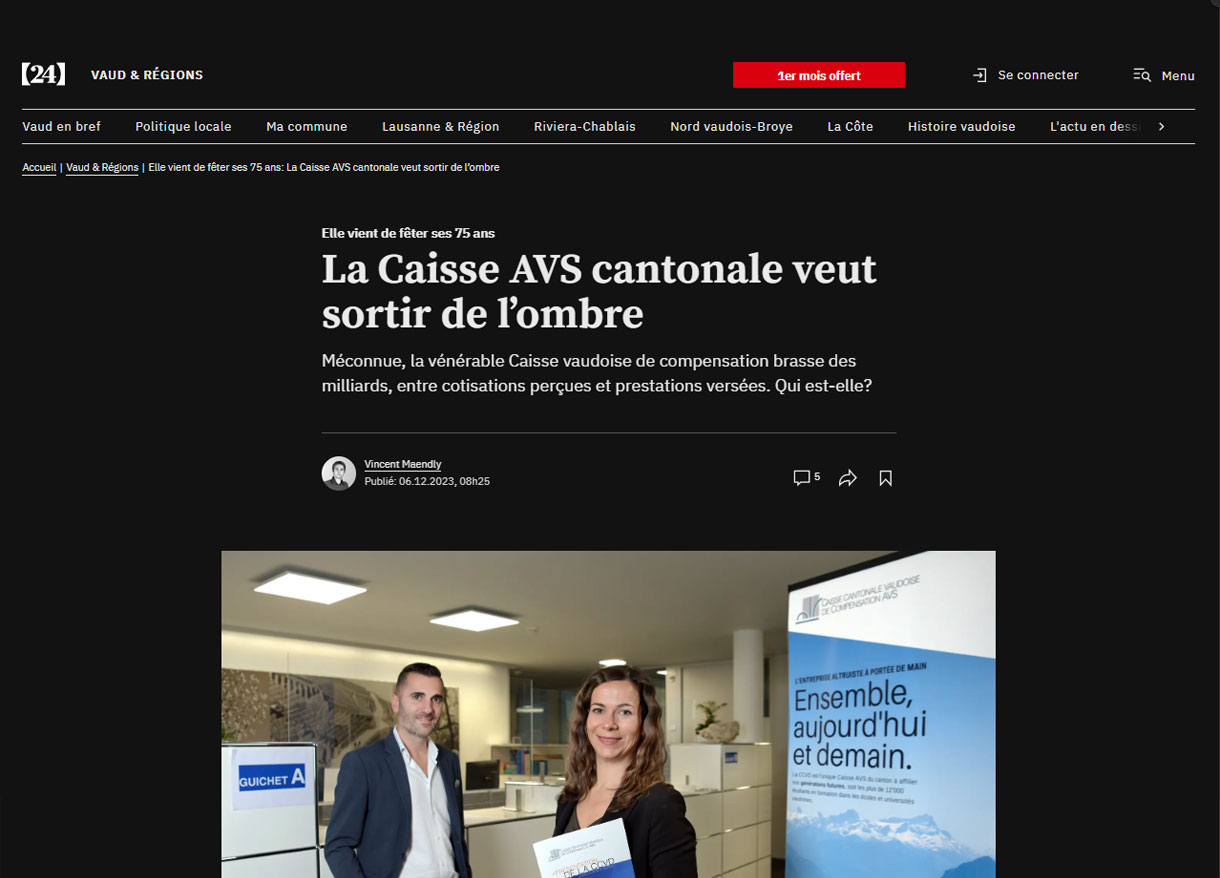1220x878 pixels.
Task: Select Ma commune in navigation
Action: click(307, 127)
